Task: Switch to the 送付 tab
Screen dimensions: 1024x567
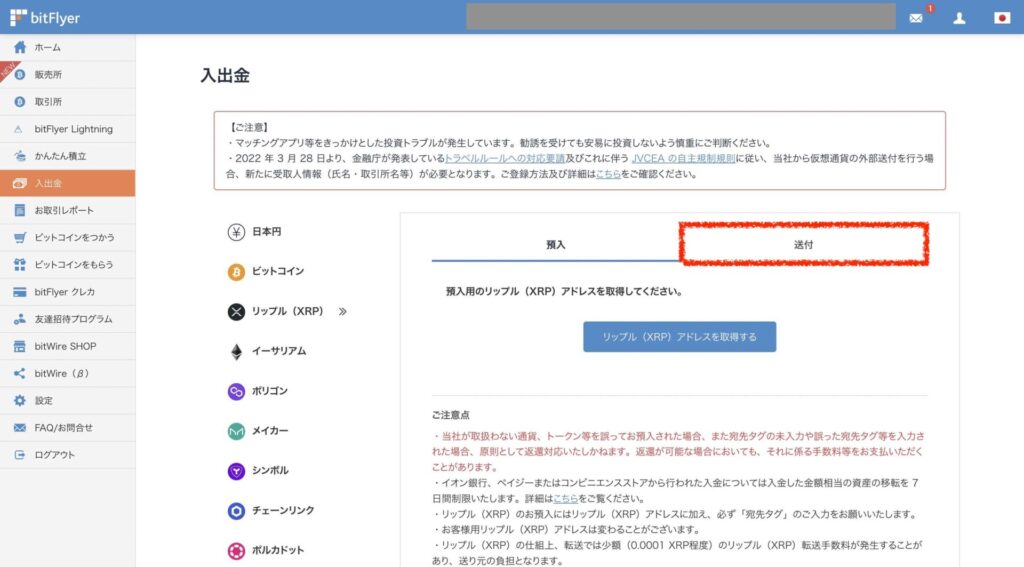Action: point(803,244)
